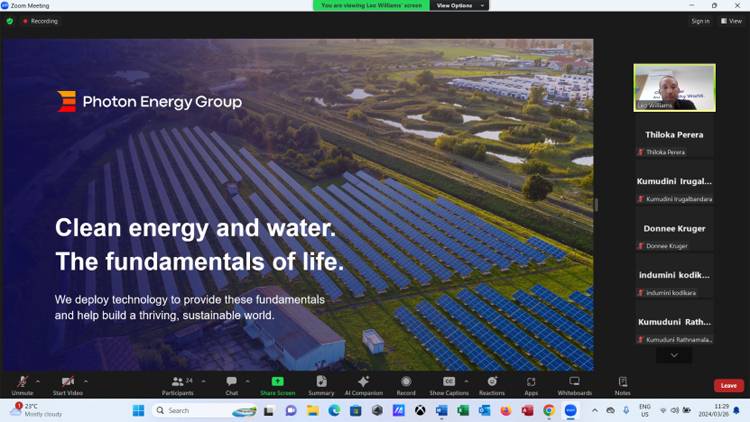Click the Sign in button
This screenshot has height=422, width=750.
[700, 21]
